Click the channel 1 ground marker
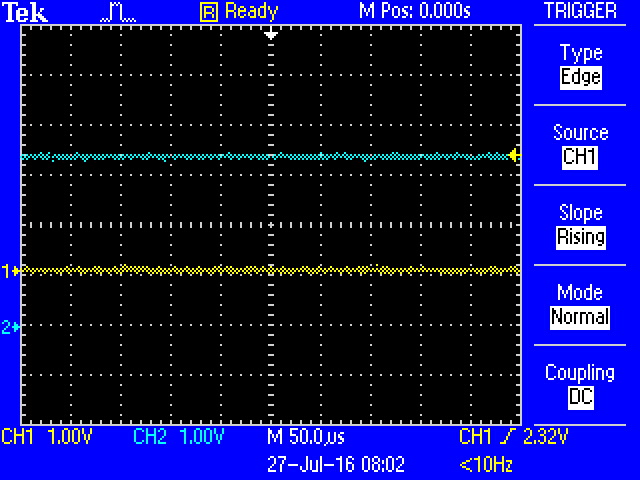This screenshot has height=480, width=640. (x=10, y=271)
